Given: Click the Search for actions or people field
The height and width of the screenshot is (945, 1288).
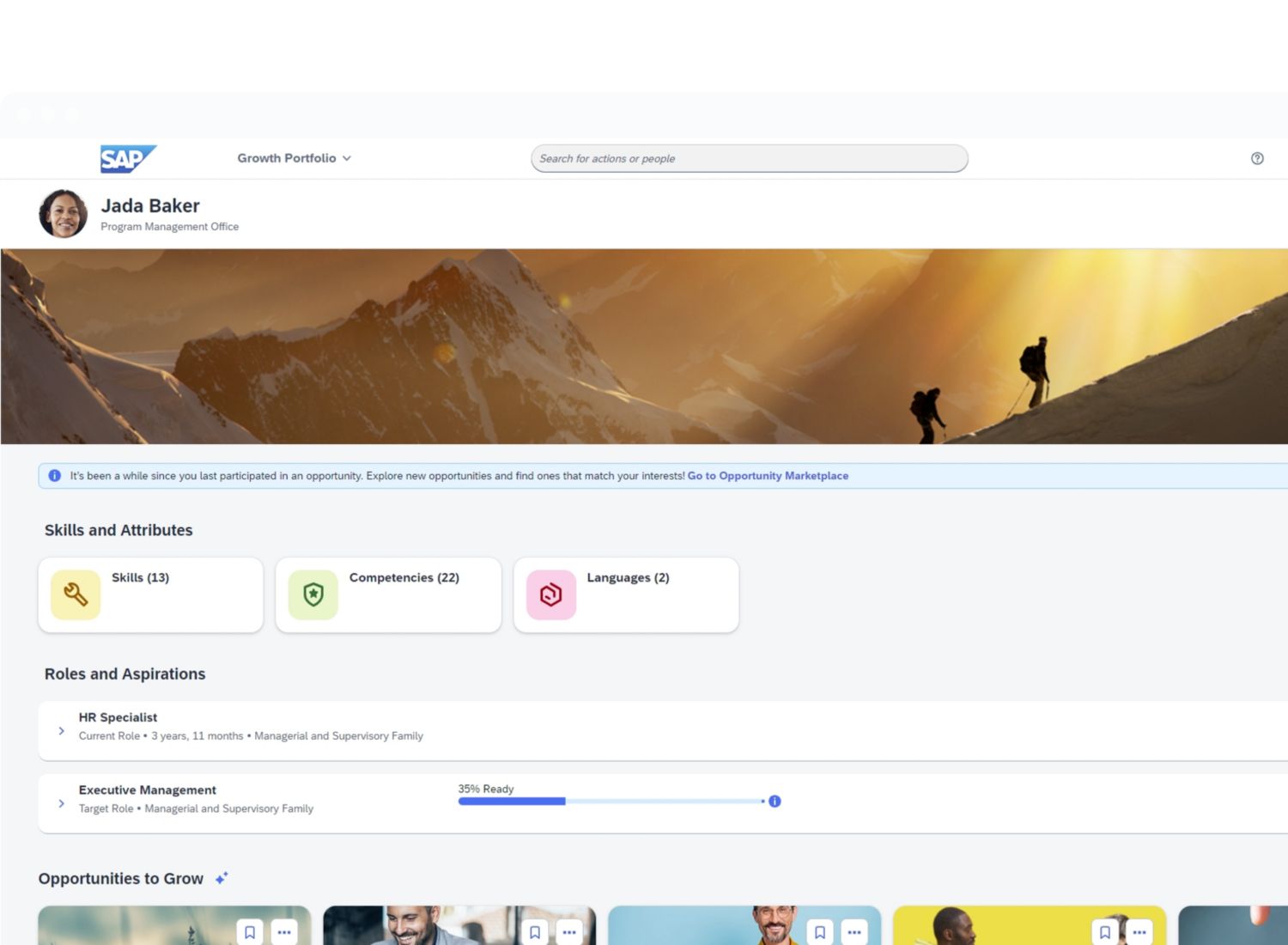Looking at the screenshot, I should tap(749, 159).
